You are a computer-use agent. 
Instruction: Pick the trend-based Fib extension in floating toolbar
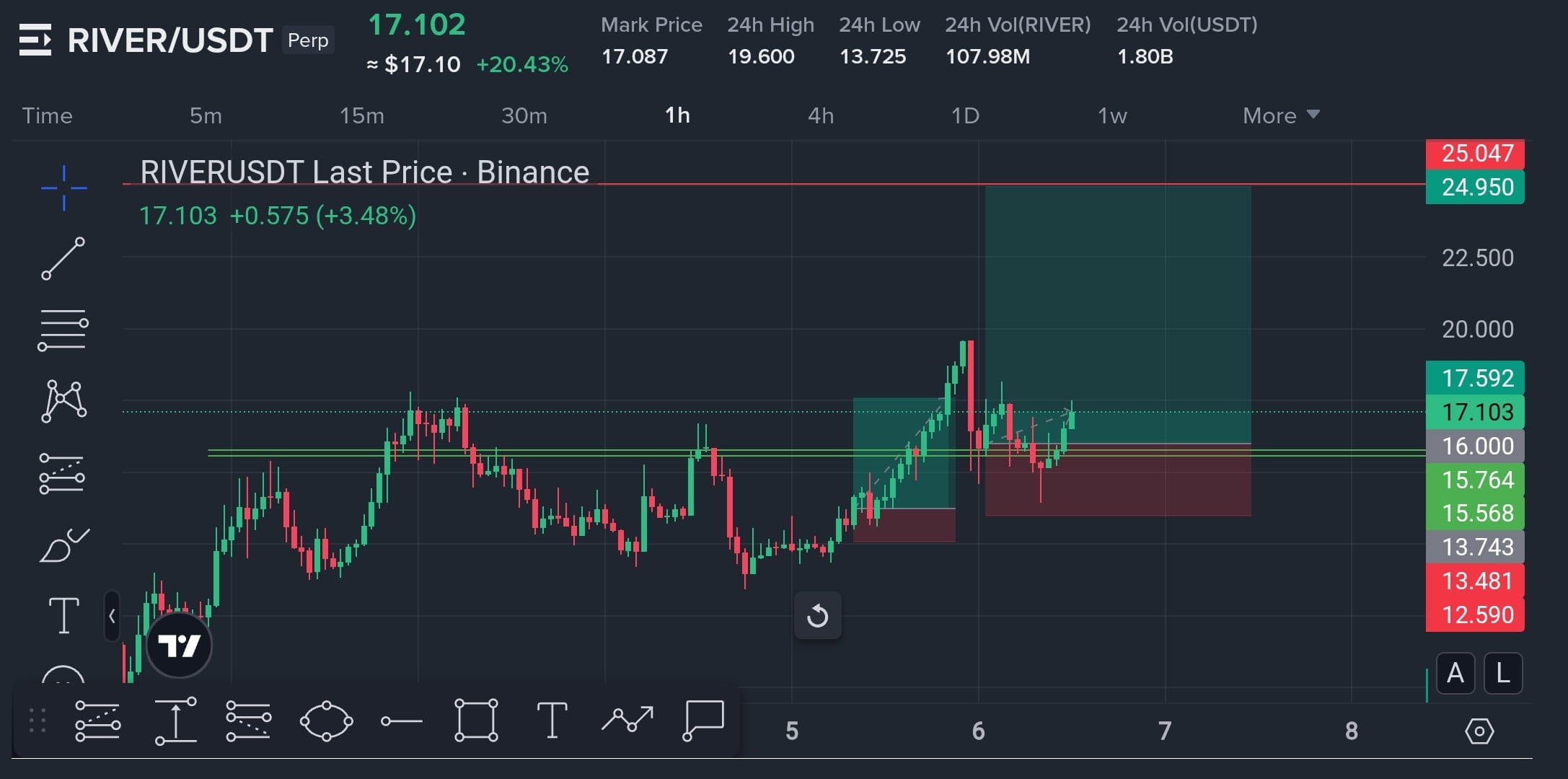[x=98, y=721]
